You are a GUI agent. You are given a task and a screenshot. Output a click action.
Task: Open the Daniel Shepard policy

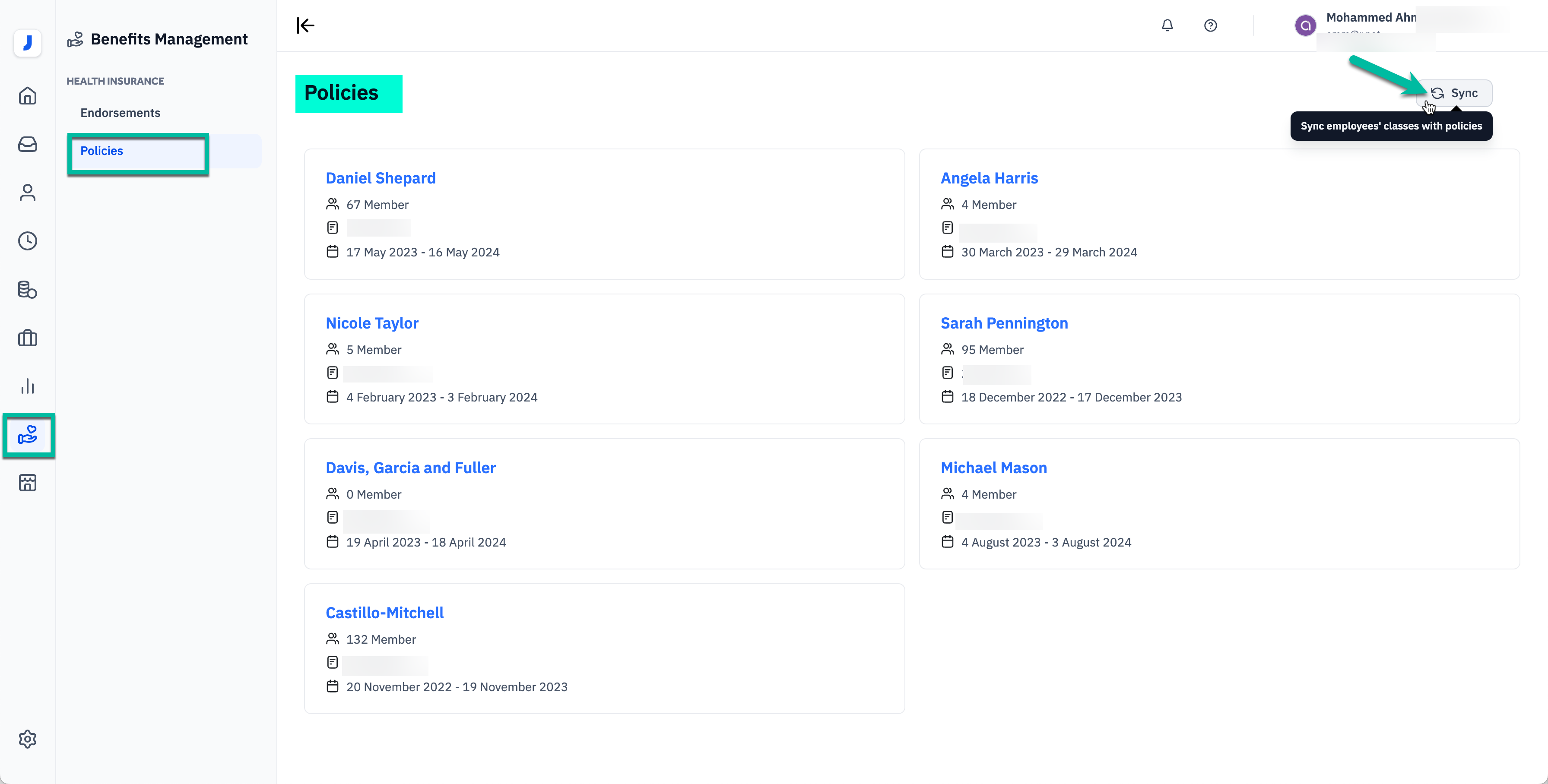[381, 178]
